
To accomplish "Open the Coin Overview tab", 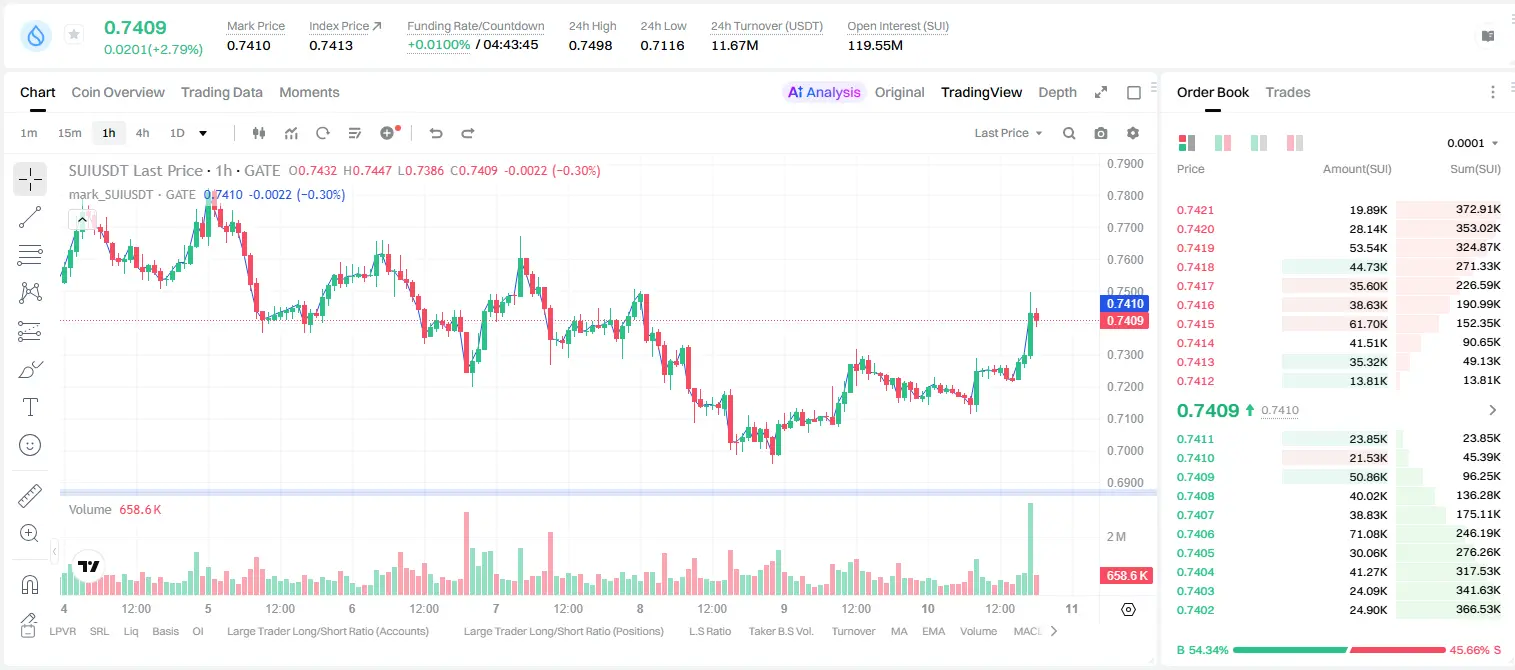I will 118,92.
